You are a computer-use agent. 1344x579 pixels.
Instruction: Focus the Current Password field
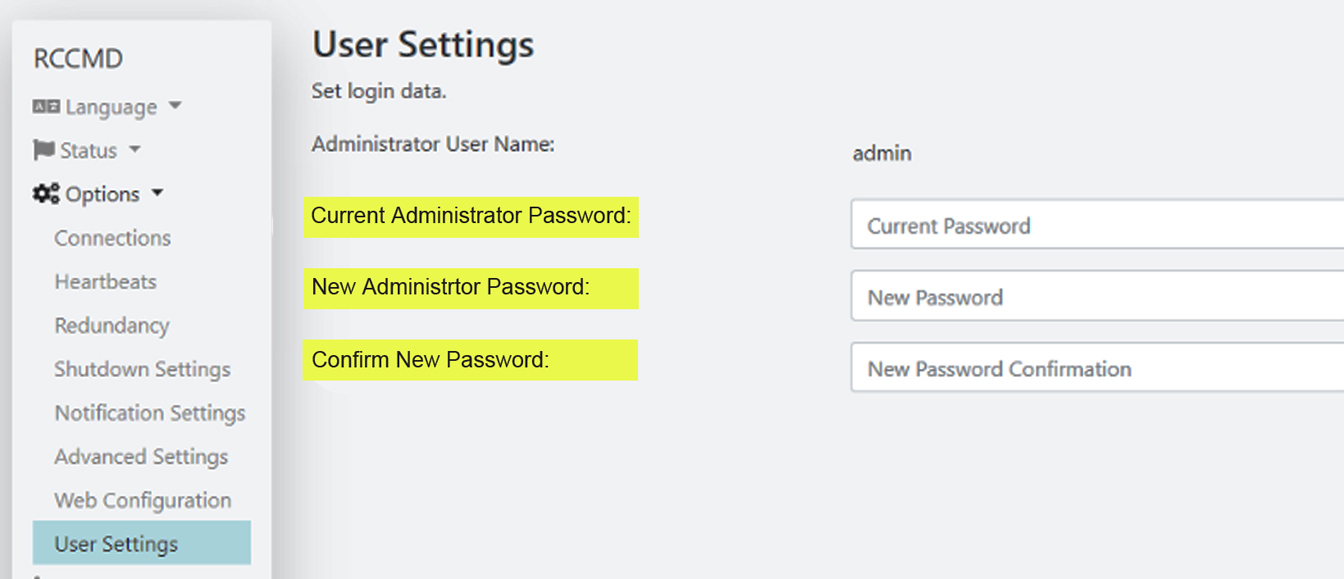(1095, 226)
